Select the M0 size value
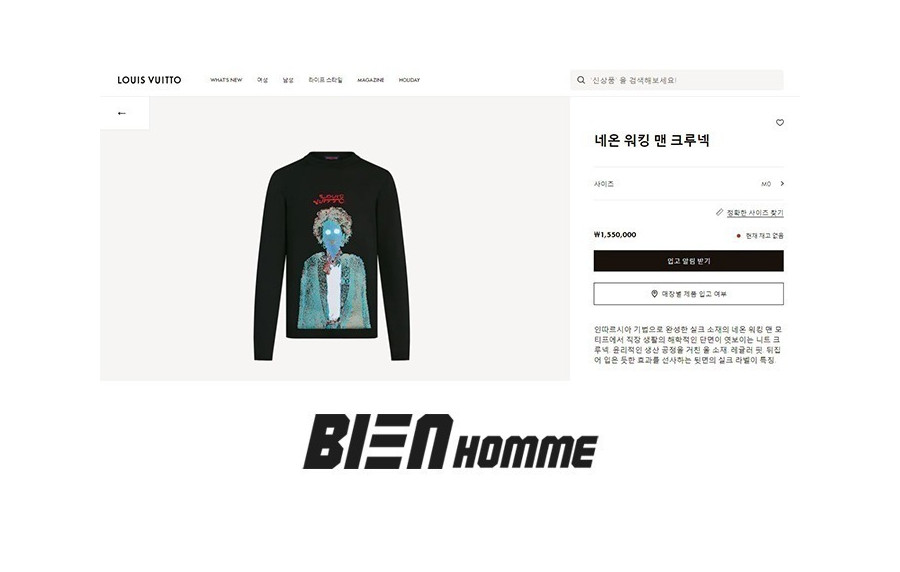Screen dimensions: 900x572 [x=766, y=184]
